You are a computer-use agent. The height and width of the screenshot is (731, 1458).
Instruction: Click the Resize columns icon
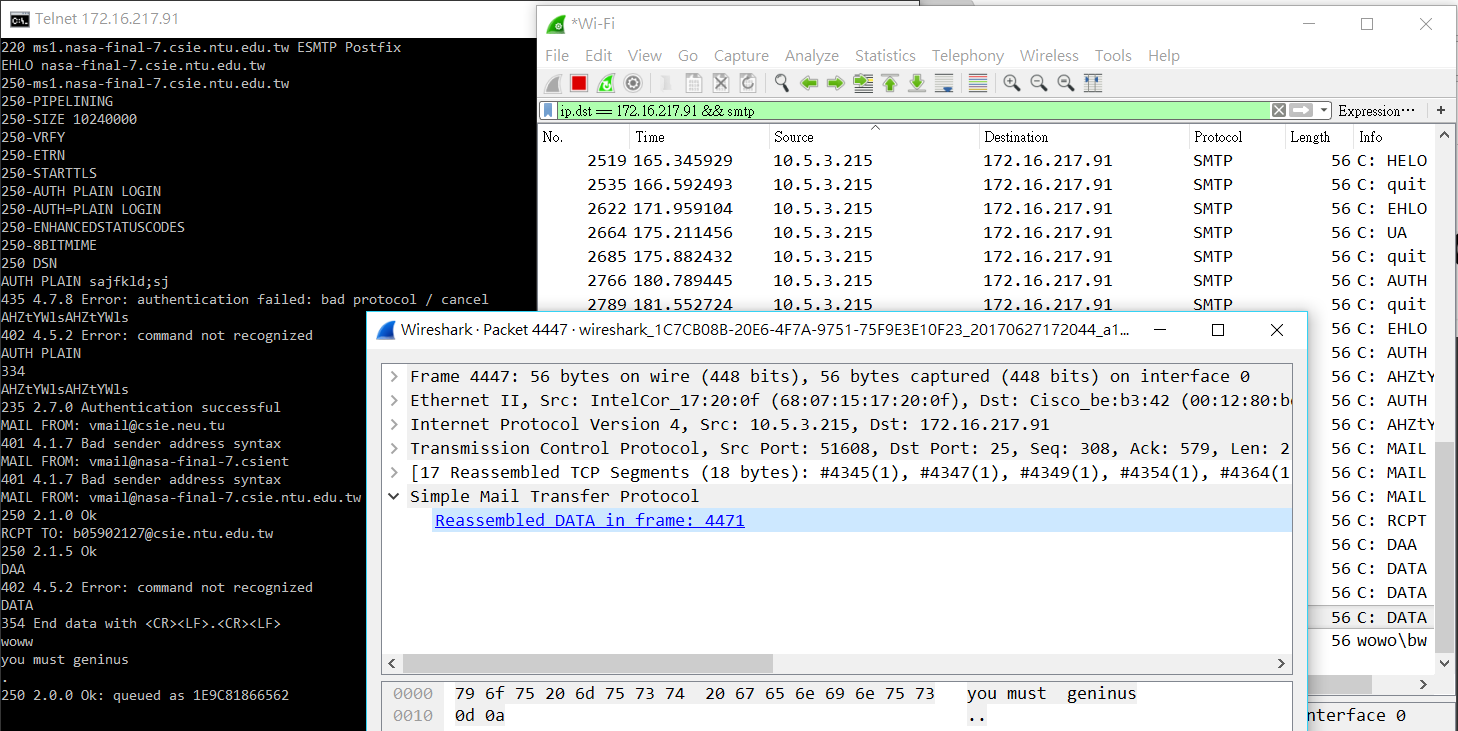pos(1093,83)
